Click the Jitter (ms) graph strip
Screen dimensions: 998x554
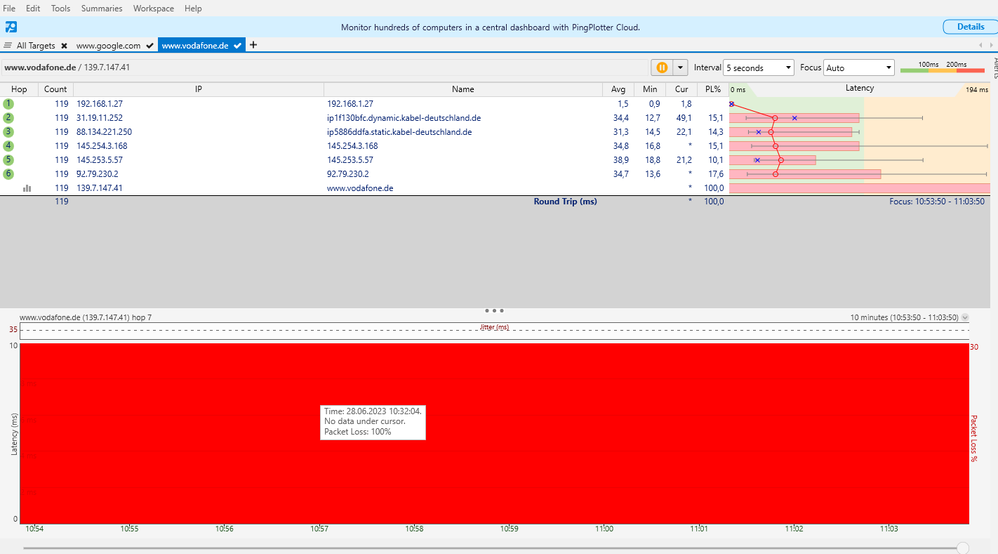tap(495, 330)
